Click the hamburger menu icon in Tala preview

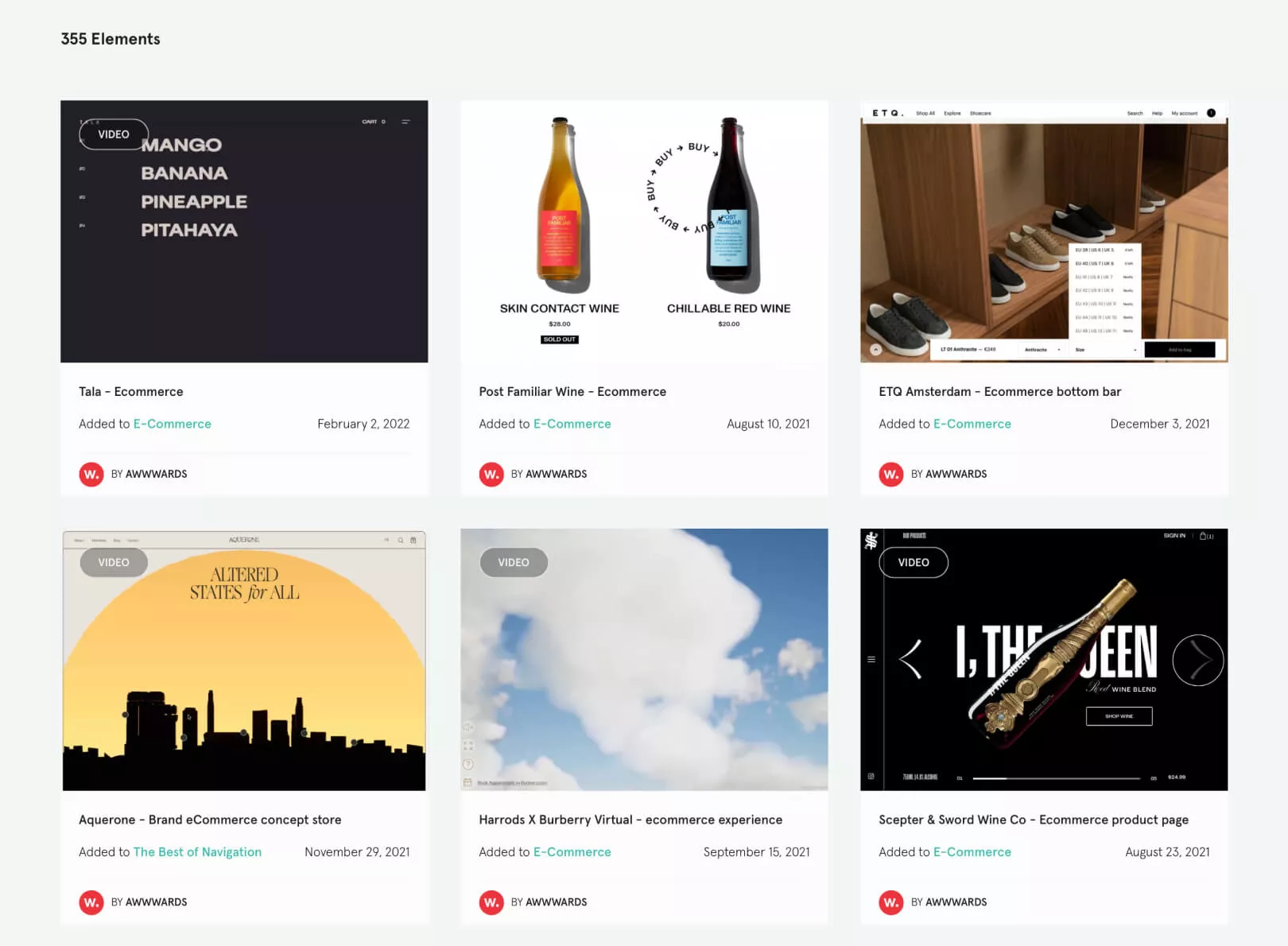coord(405,122)
